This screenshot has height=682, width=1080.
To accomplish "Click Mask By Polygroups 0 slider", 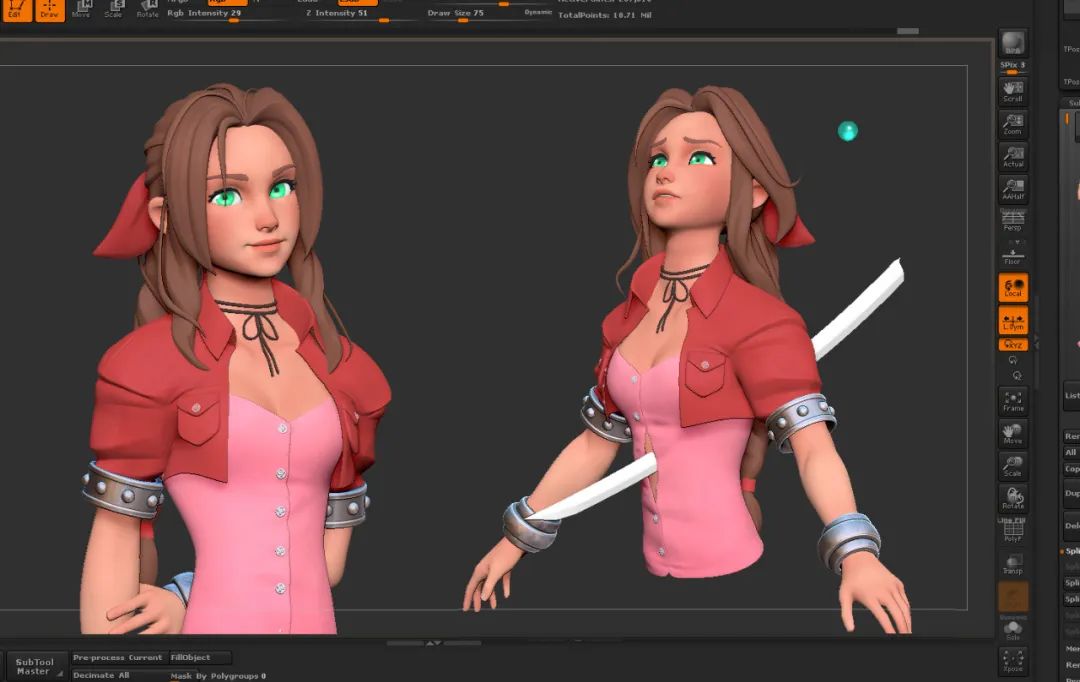I will pyautogui.click(x=218, y=676).
